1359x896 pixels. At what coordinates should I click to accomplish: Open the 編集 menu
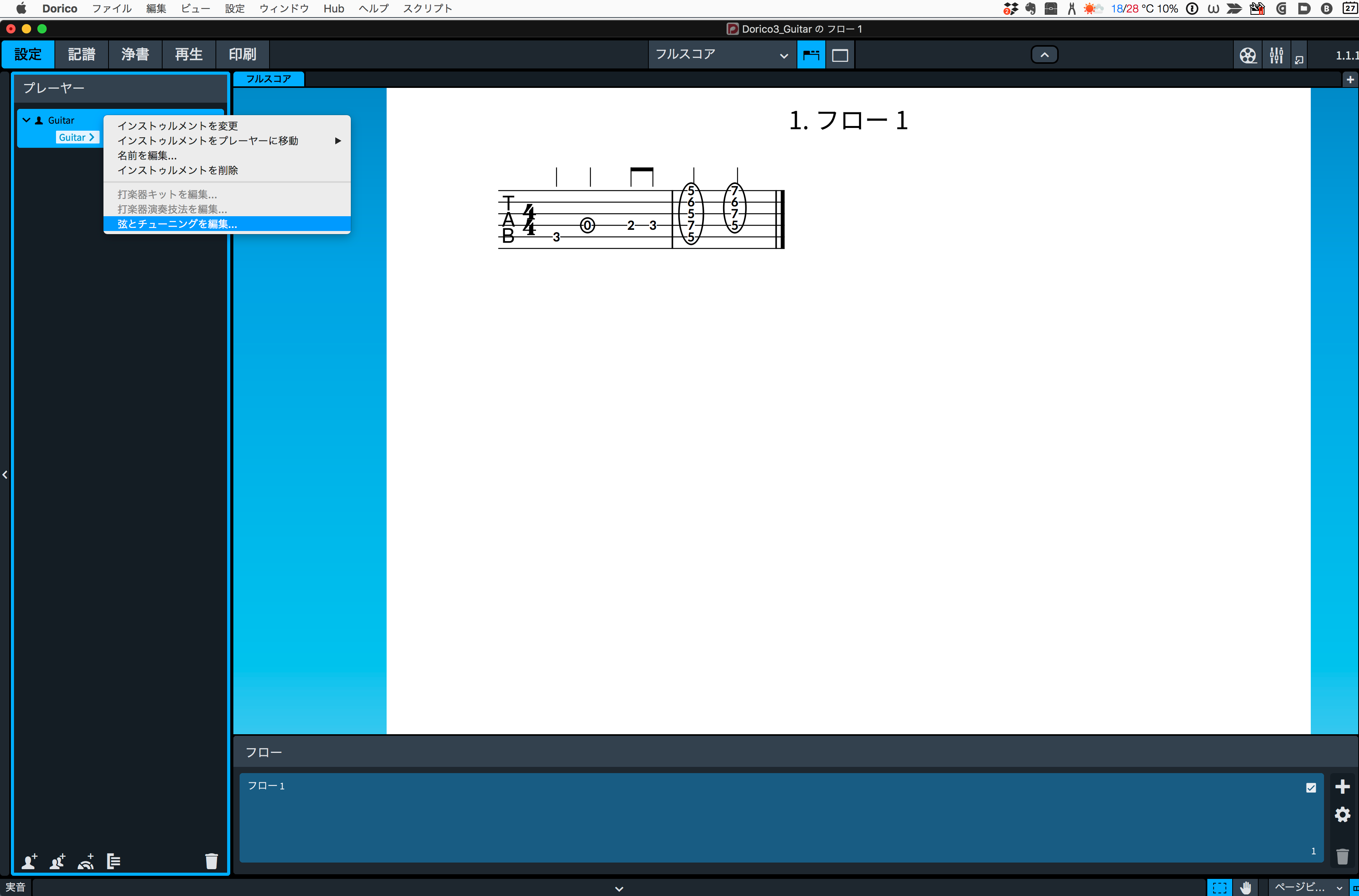(156, 9)
